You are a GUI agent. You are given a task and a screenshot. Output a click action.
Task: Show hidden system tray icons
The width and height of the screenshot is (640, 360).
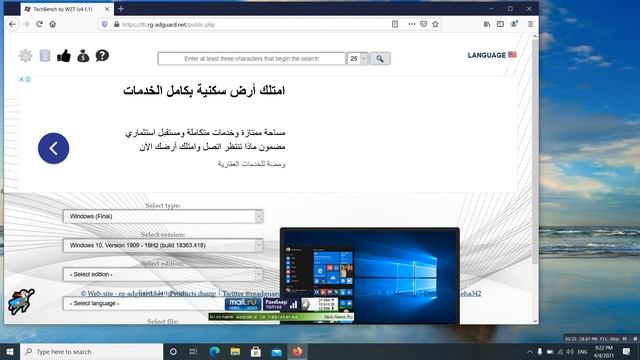(x=530, y=351)
